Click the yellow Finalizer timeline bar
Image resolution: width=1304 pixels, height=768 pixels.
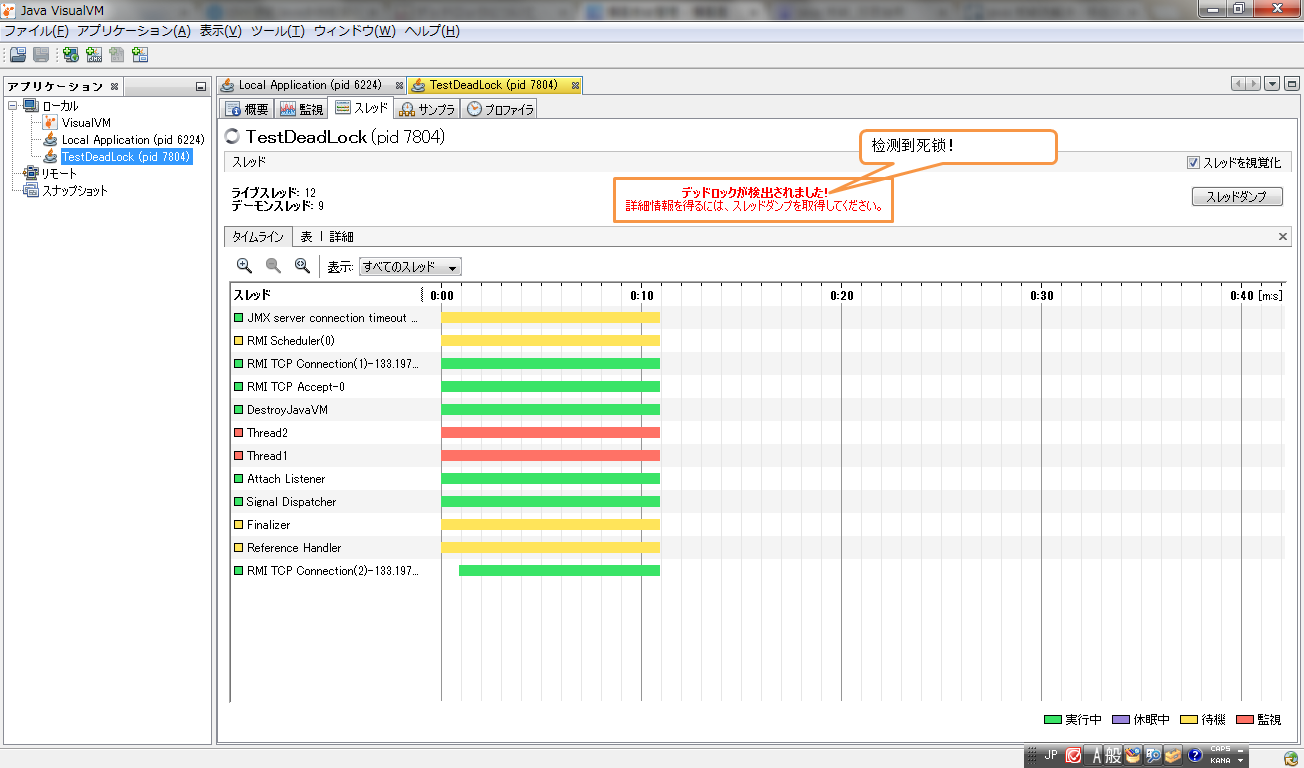[x=550, y=525]
